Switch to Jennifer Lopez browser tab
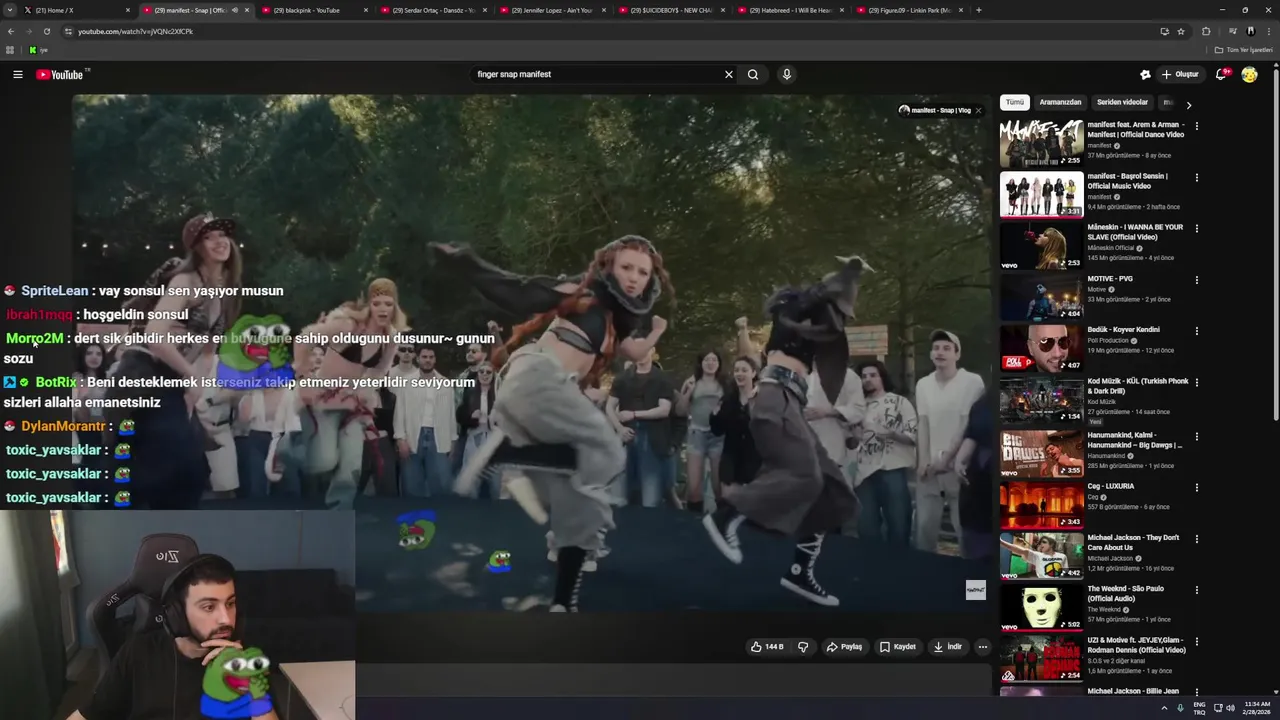The width and height of the screenshot is (1280, 720). click(551, 10)
